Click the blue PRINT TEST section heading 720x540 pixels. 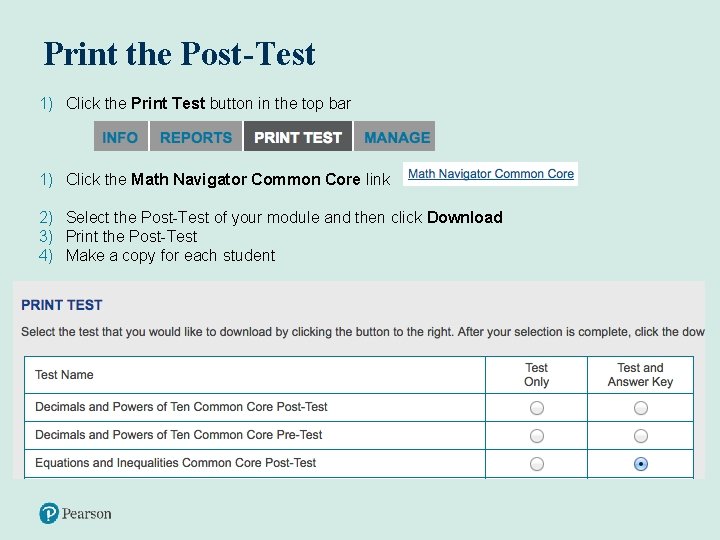point(62,305)
